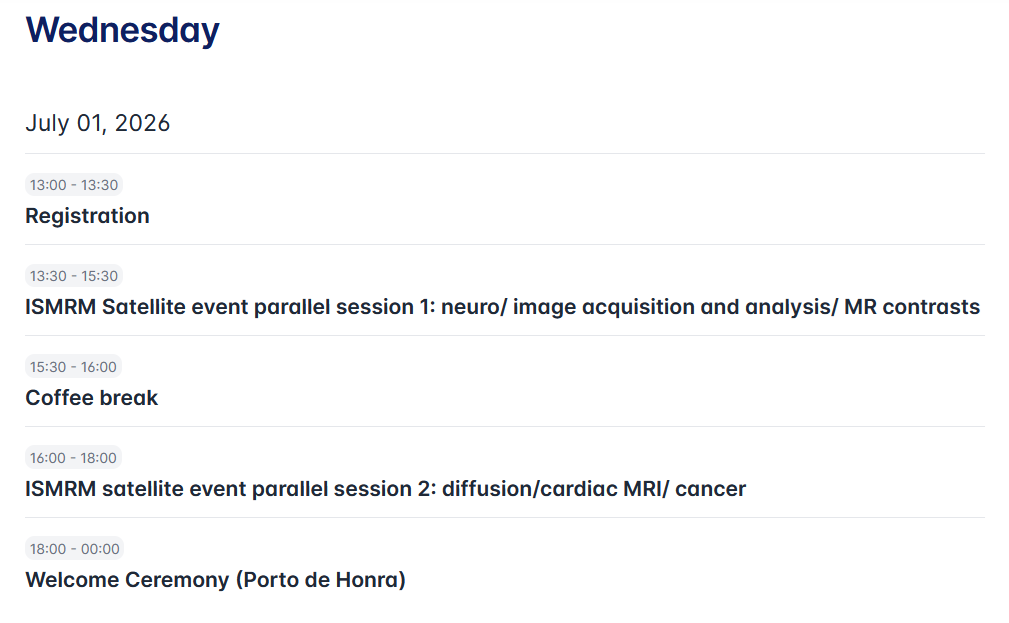Click the 15:30 - 16:00 time badge

click(x=73, y=367)
